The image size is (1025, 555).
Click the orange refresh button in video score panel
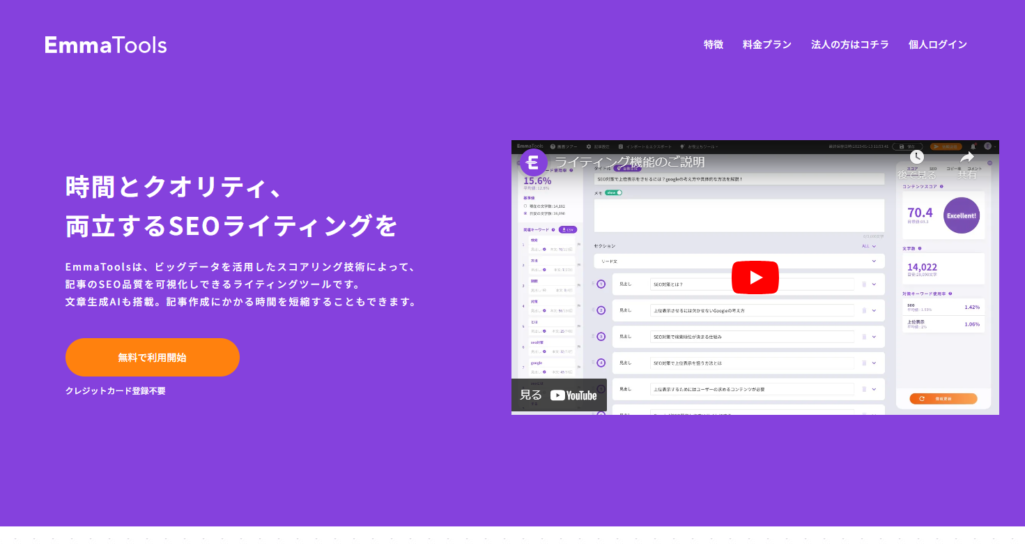pos(943,398)
